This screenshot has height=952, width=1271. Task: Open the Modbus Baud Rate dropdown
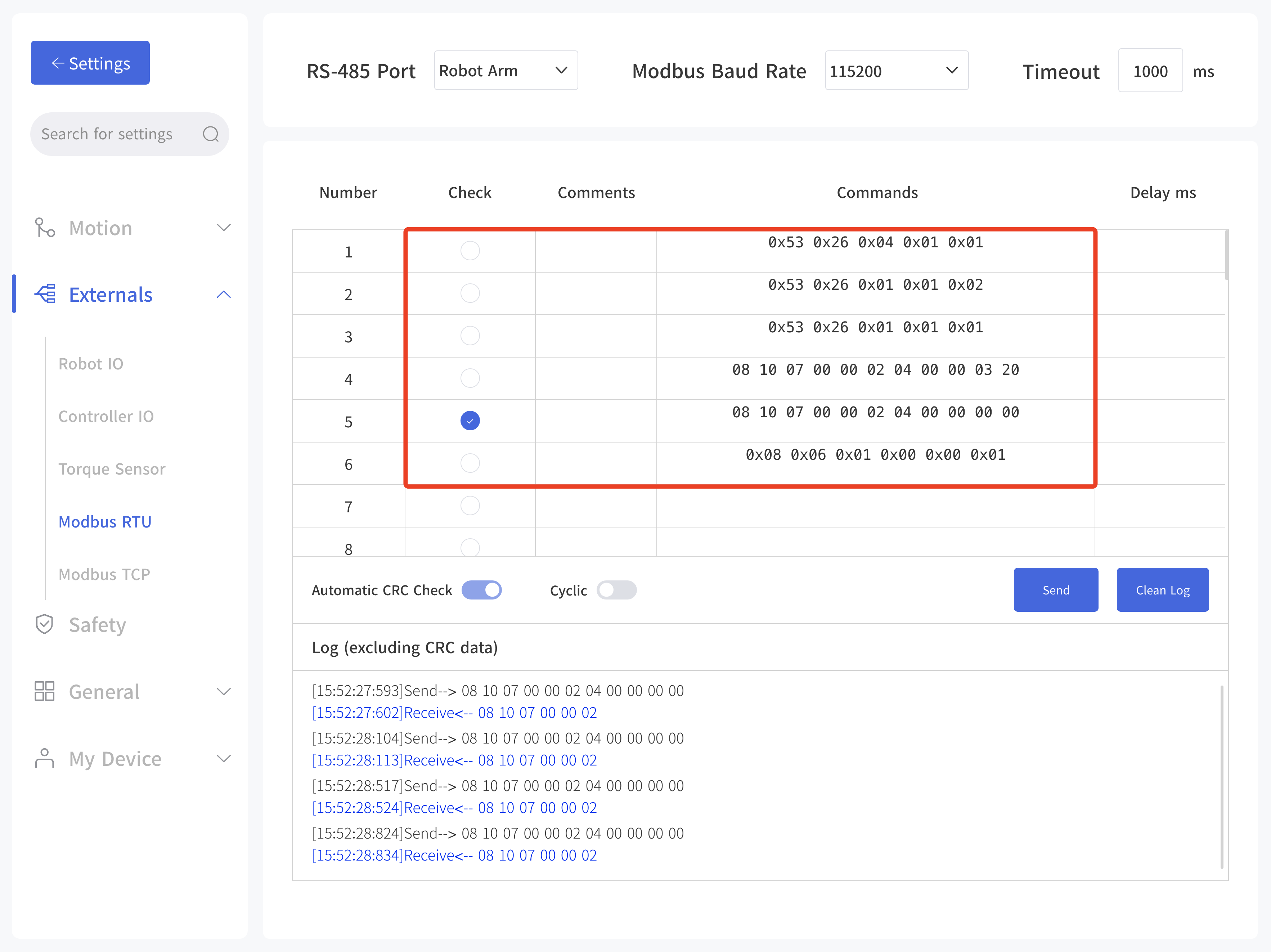(x=897, y=71)
